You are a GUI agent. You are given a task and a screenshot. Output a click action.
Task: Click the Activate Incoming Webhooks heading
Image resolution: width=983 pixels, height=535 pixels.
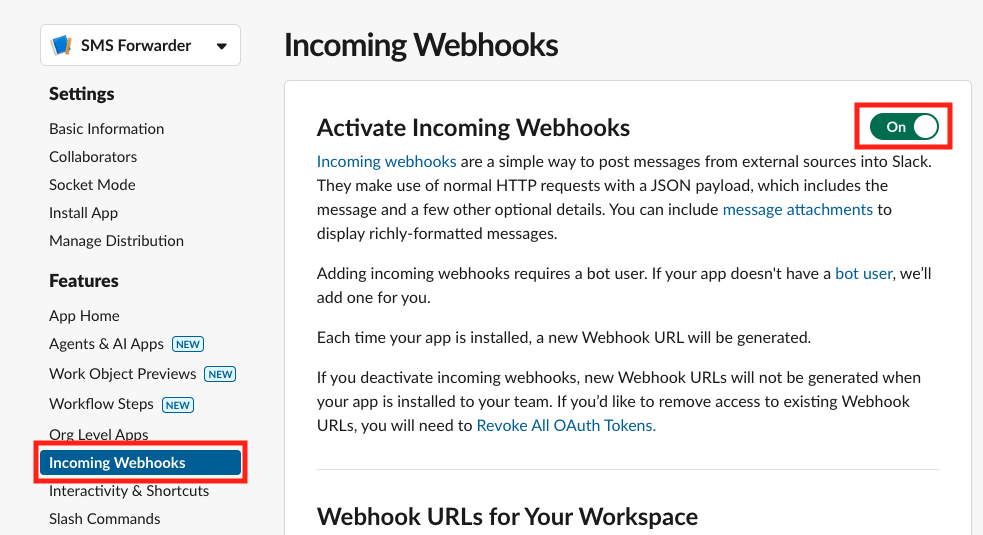473,128
